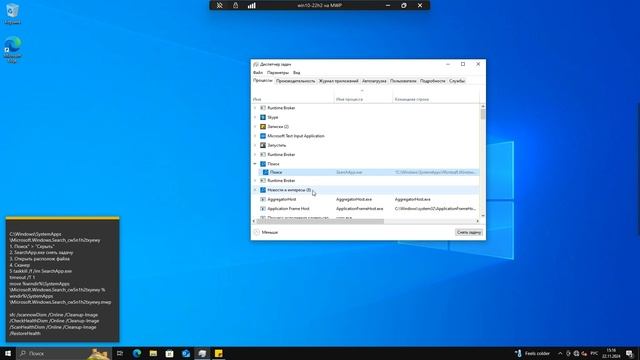Switch to the Автозагрузка tab
The height and width of the screenshot is (360, 640).
(374, 81)
